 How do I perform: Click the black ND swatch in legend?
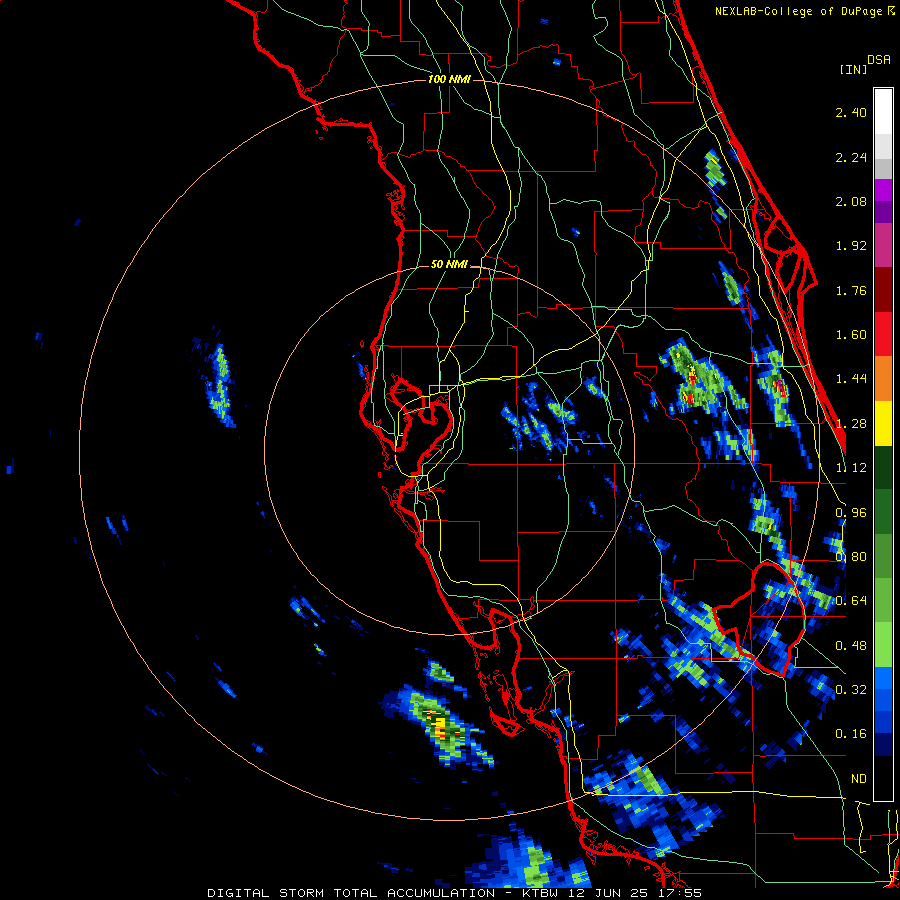point(883,778)
